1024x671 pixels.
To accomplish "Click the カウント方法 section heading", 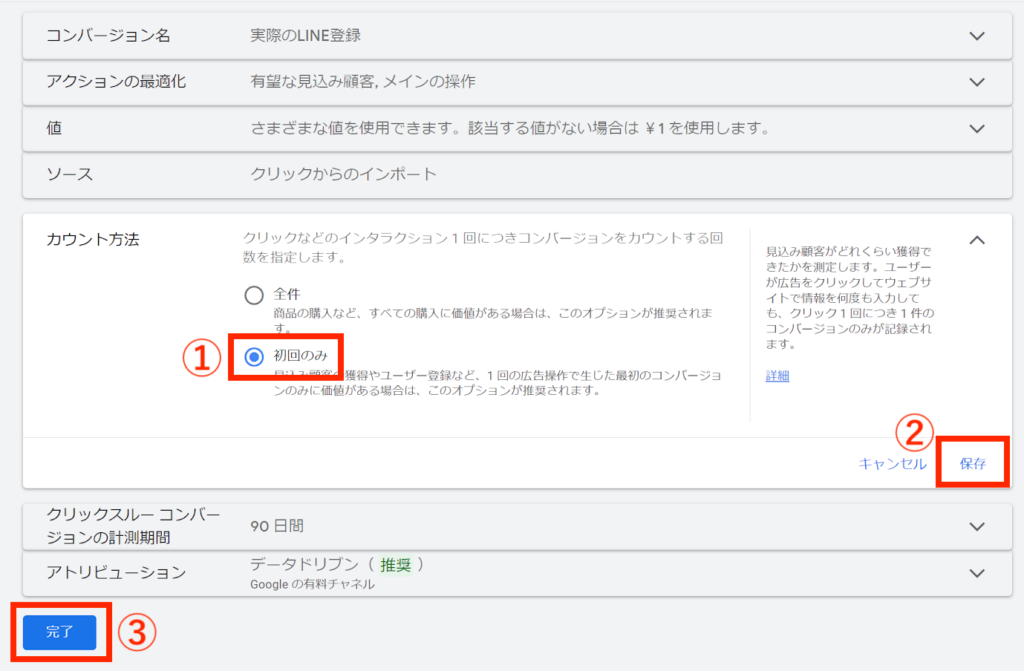I will 93,240.
